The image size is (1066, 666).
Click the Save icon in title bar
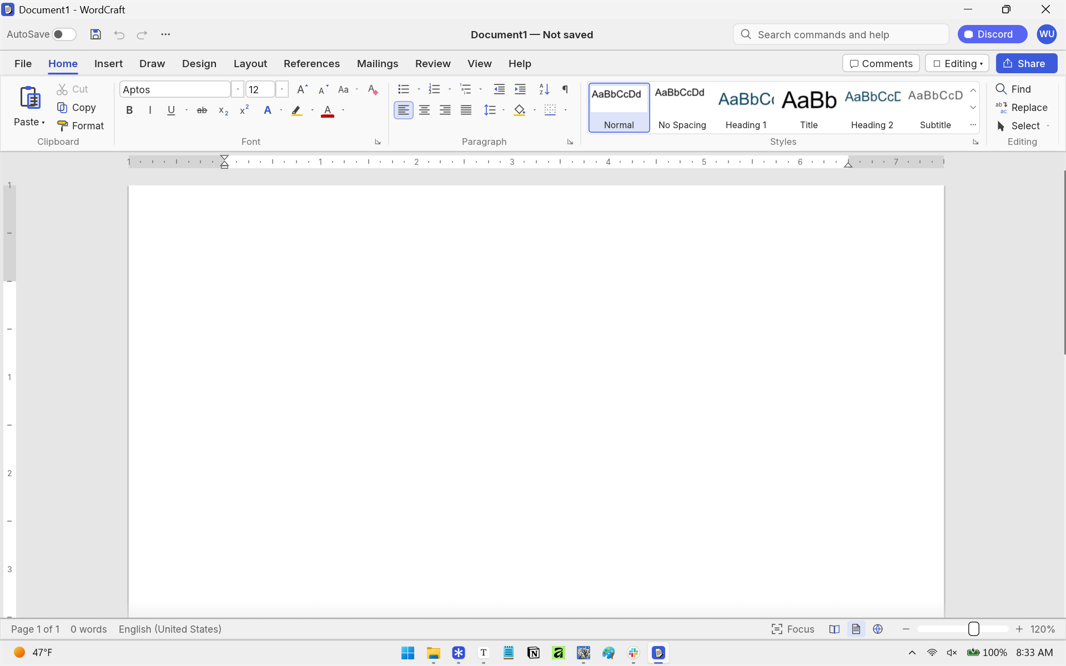pos(95,34)
